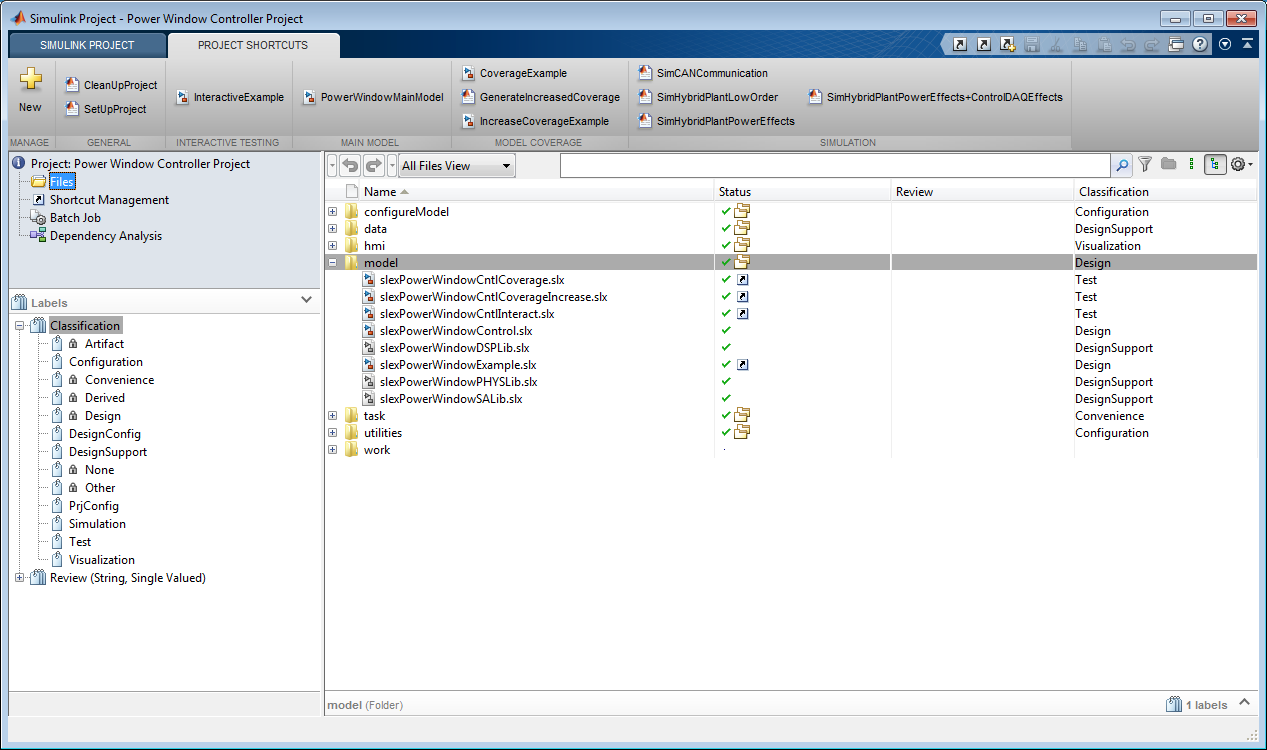
Task: Collapse the Classification label category
Action: (20, 326)
